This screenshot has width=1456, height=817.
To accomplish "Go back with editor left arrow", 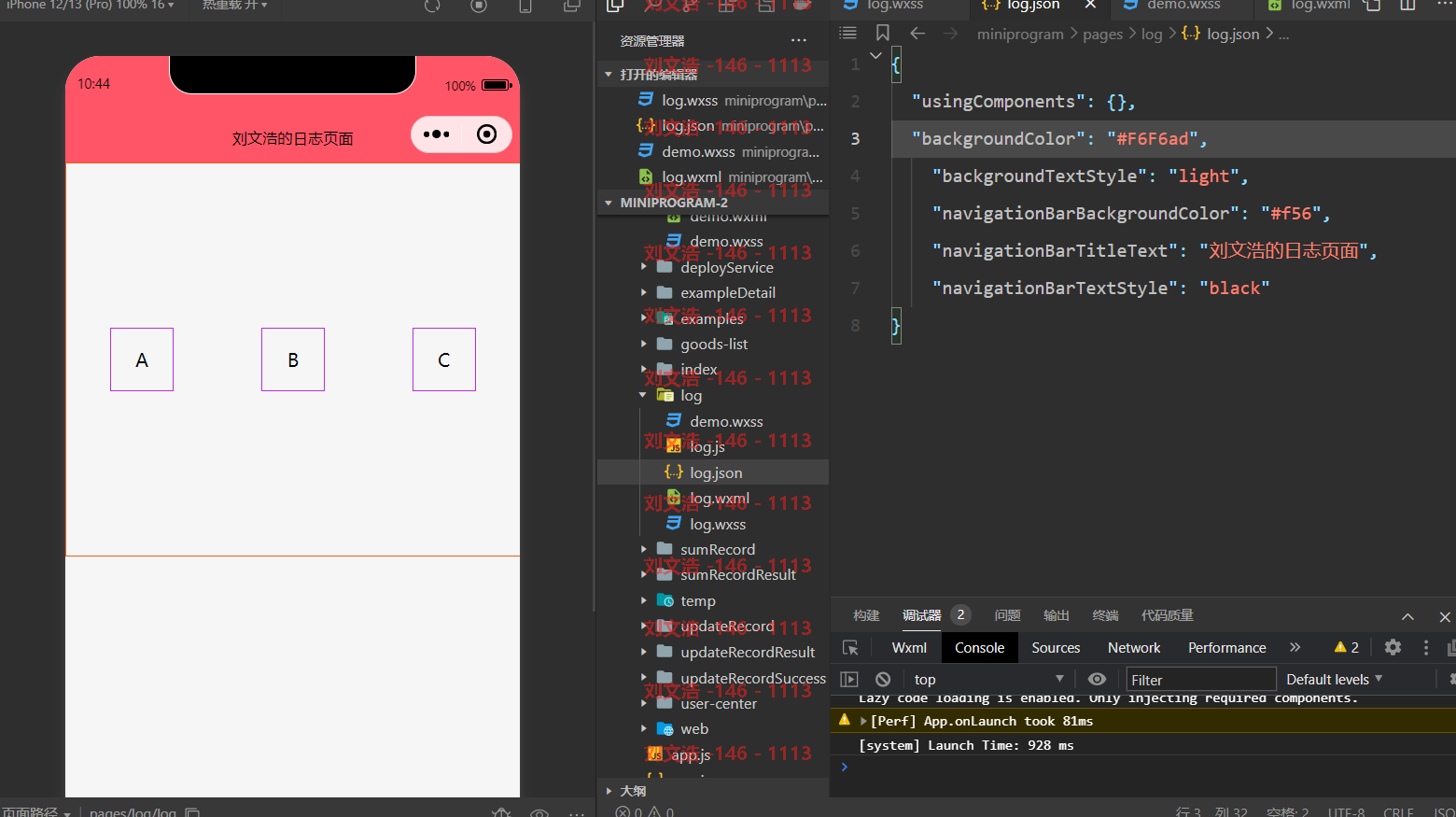I will (917, 34).
